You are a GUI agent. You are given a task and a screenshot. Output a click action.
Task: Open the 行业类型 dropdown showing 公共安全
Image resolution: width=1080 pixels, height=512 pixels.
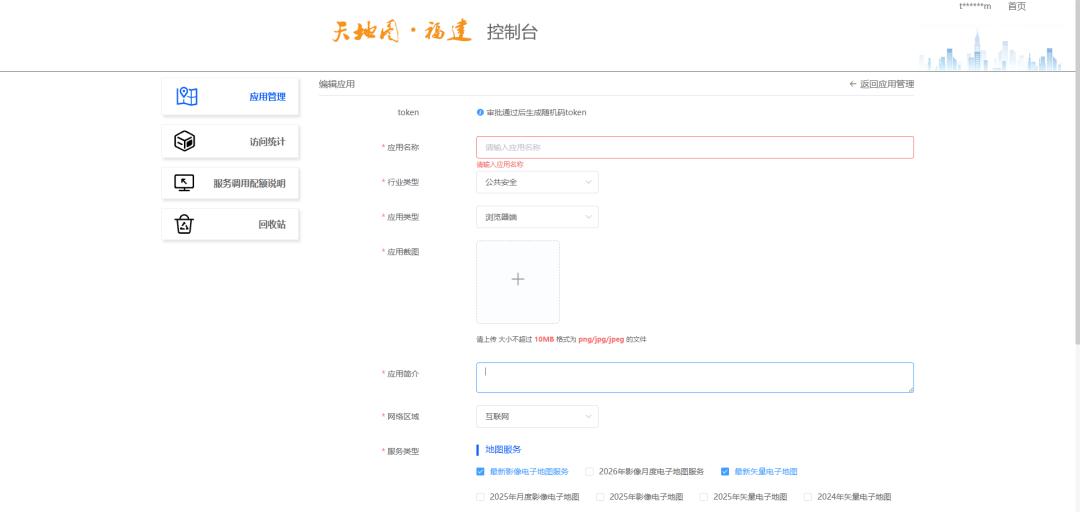(x=537, y=183)
